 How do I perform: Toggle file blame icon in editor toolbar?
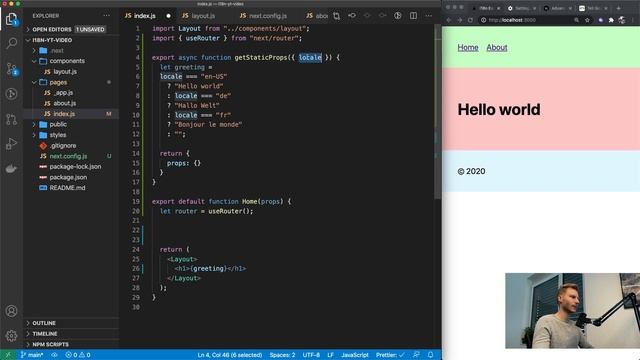[398, 16]
